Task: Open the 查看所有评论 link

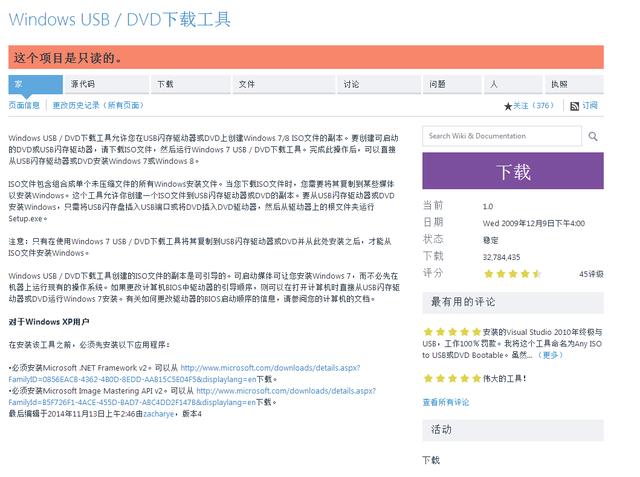Action: [446, 402]
